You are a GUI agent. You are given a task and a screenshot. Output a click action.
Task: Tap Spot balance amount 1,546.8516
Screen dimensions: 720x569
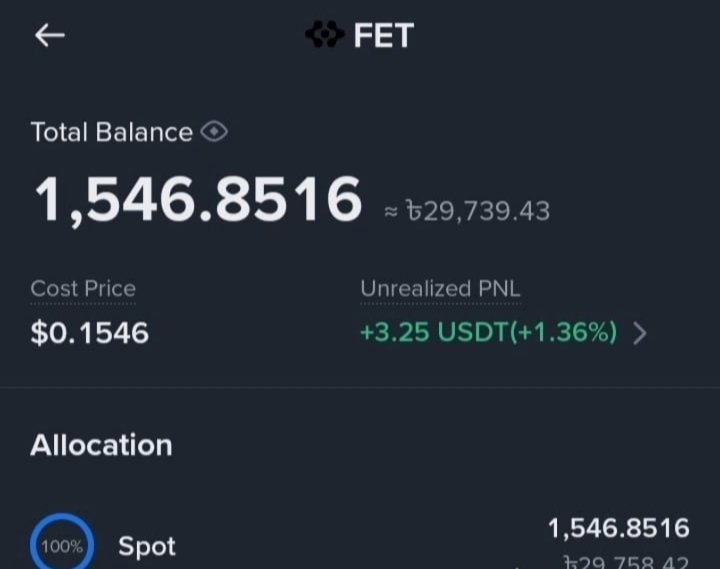[x=619, y=528]
